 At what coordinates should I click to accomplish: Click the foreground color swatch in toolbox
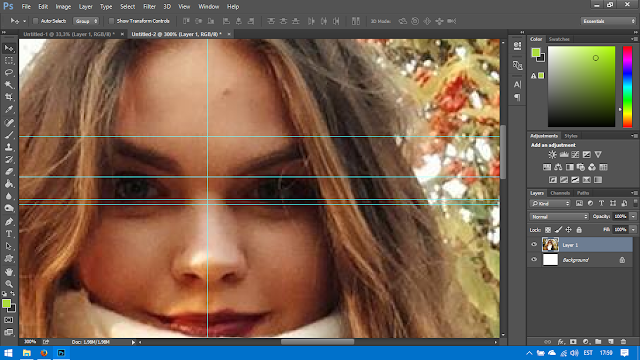coord(6,303)
